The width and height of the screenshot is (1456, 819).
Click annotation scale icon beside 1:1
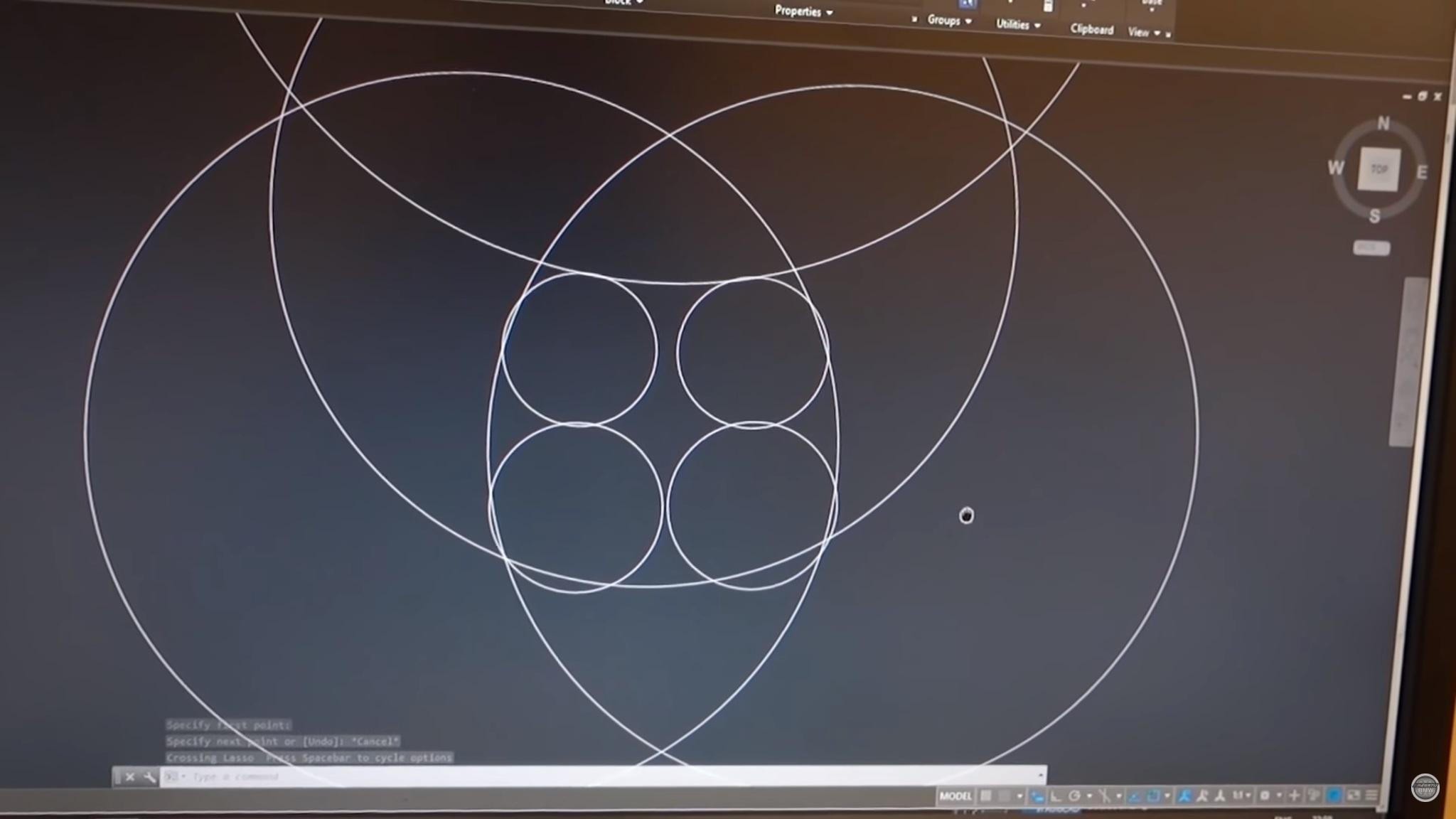tap(1220, 796)
